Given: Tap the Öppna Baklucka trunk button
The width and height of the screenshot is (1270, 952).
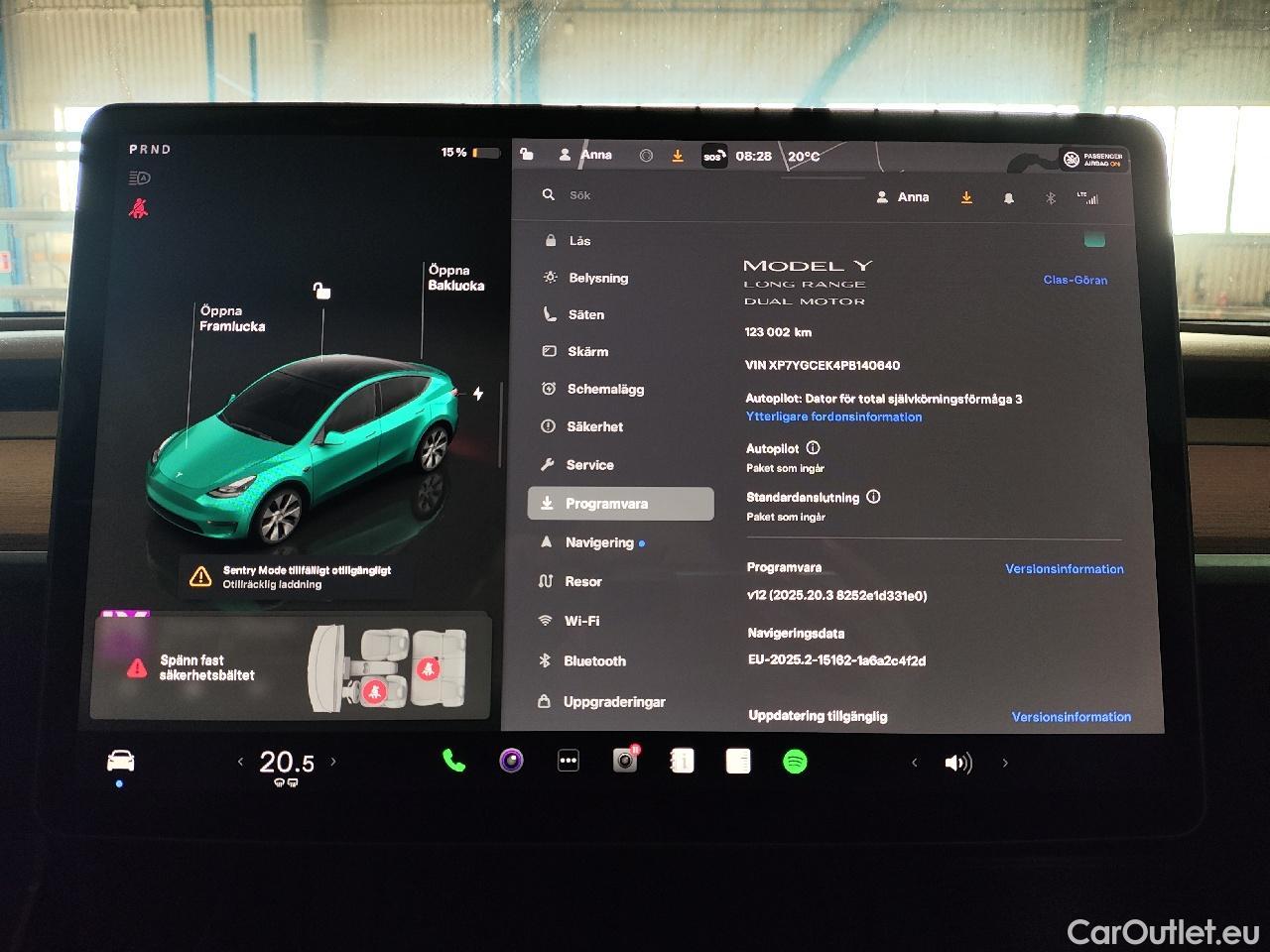Looking at the screenshot, I should [x=456, y=278].
